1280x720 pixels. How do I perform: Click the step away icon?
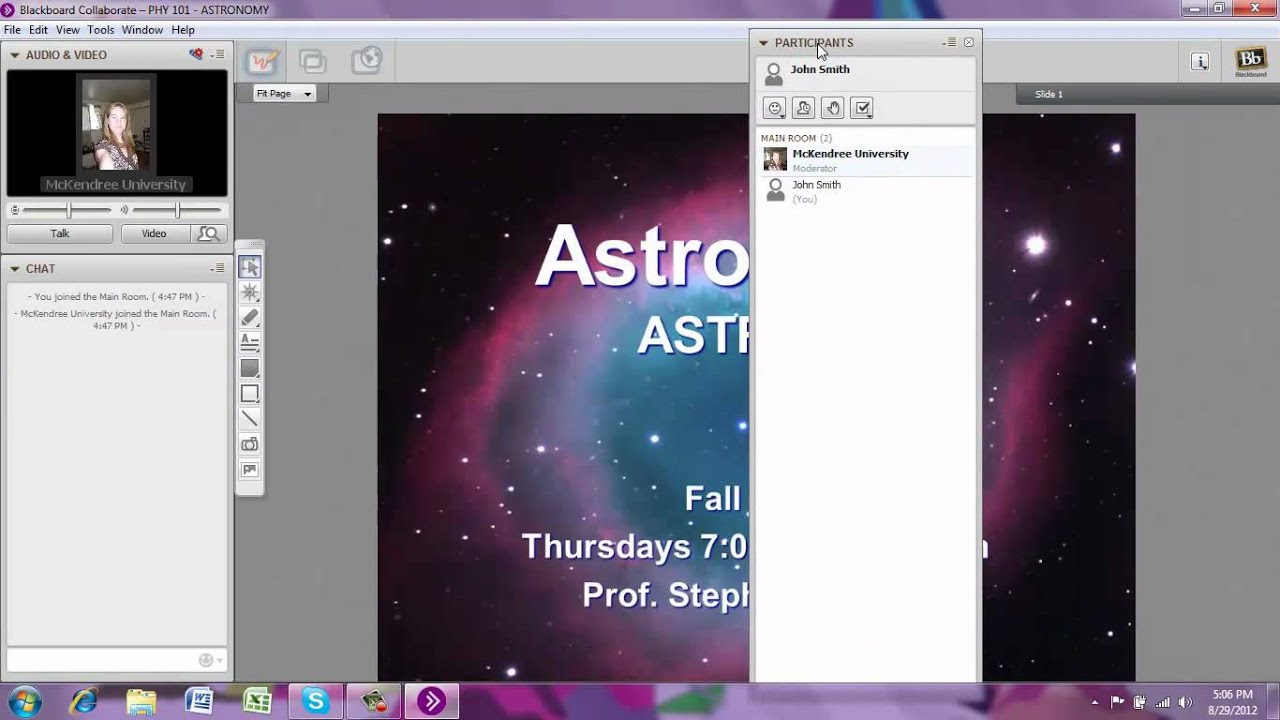tap(804, 108)
